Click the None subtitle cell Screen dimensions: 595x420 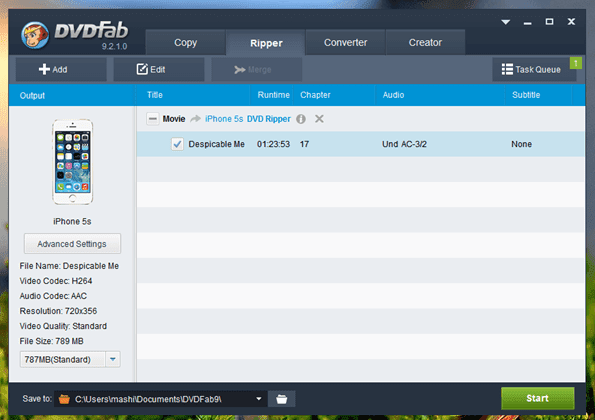click(521, 144)
